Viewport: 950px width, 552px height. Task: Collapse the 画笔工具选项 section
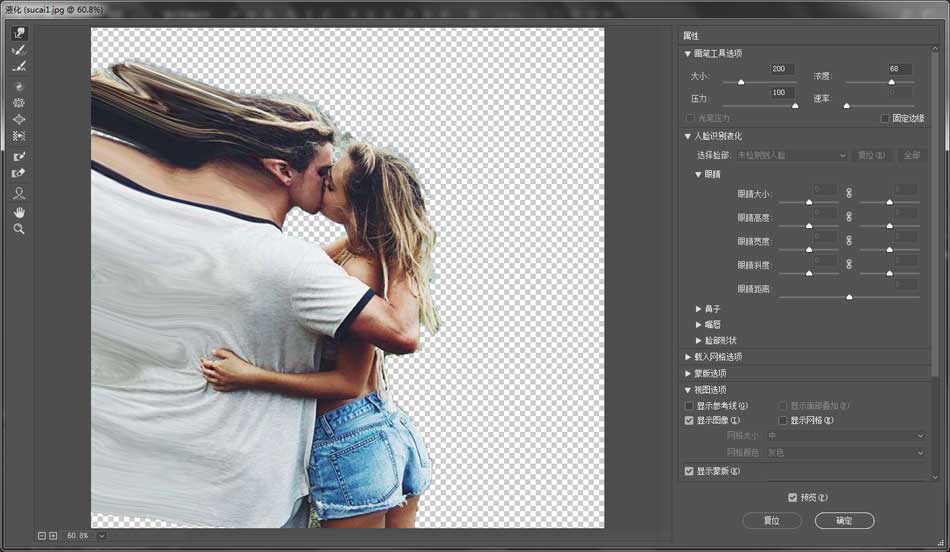(688, 54)
